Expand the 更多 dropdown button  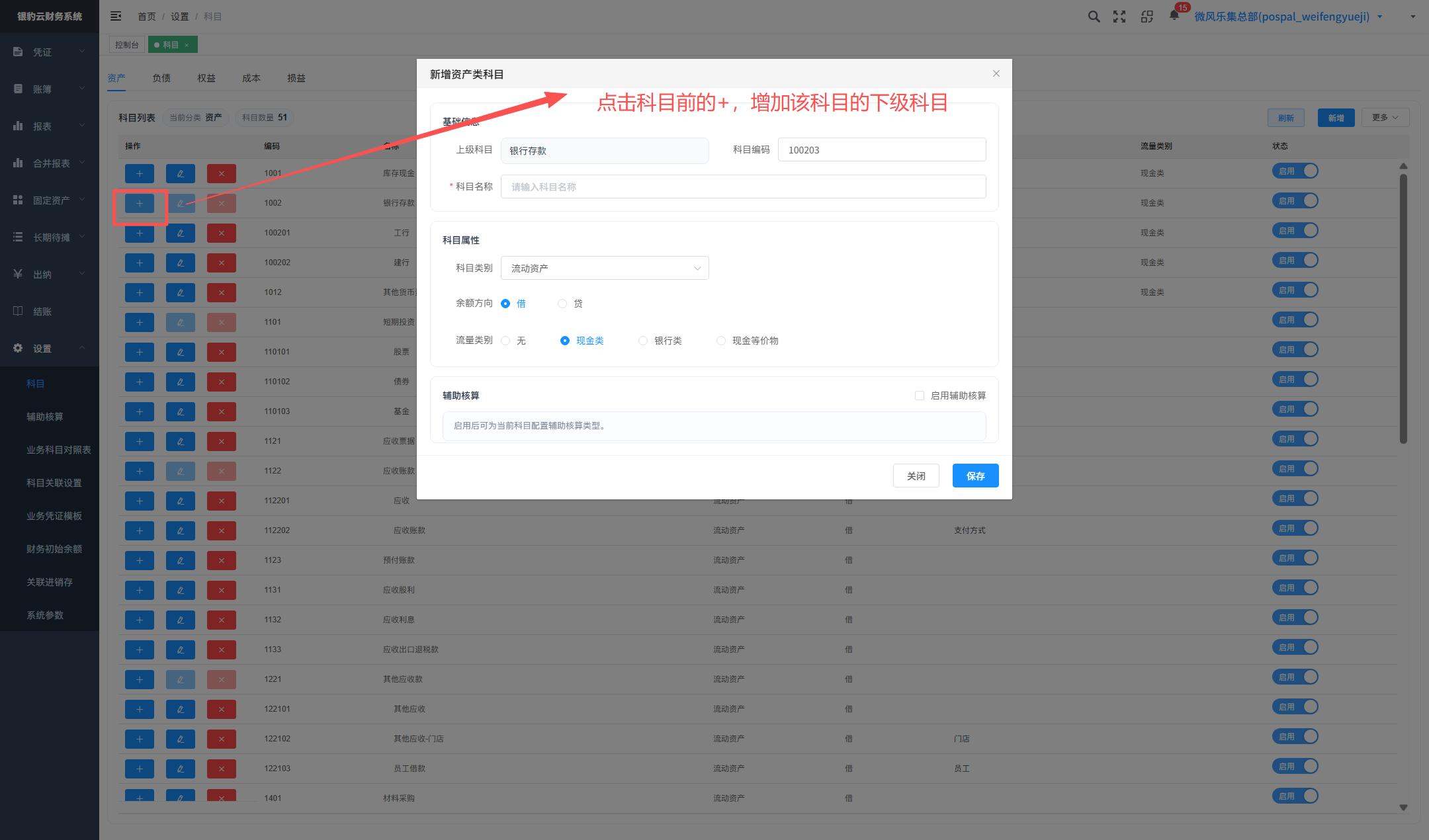1385,118
